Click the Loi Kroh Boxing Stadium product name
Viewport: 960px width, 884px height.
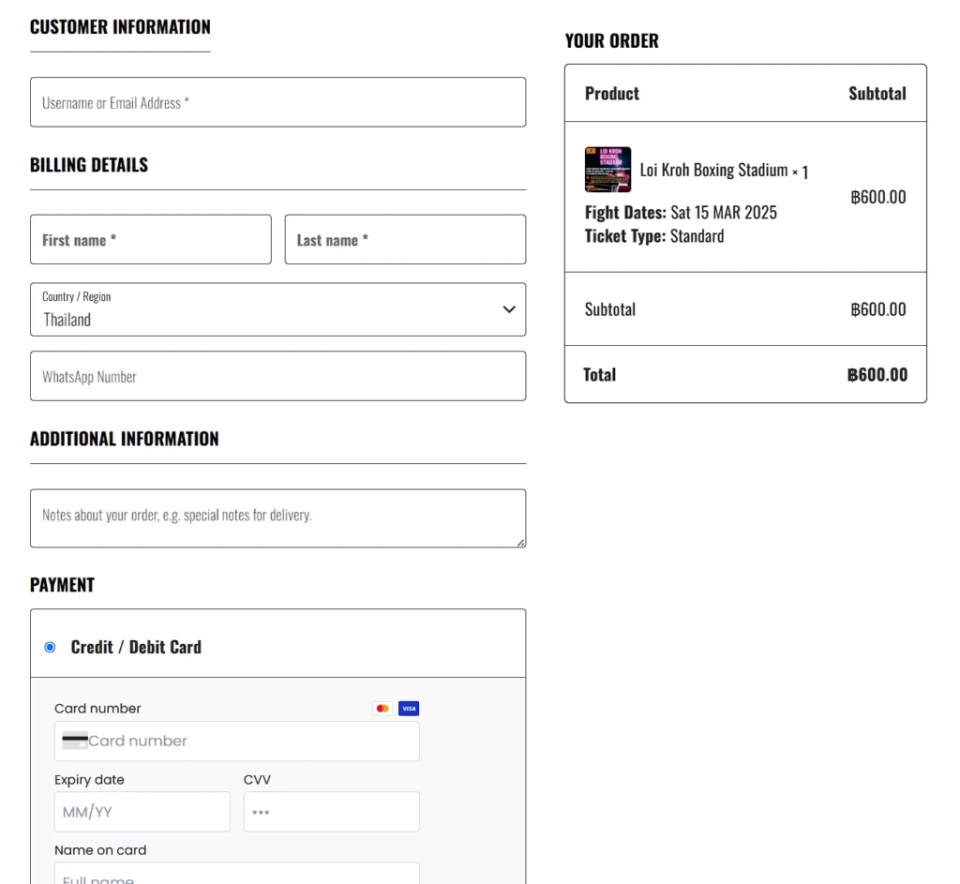714,170
